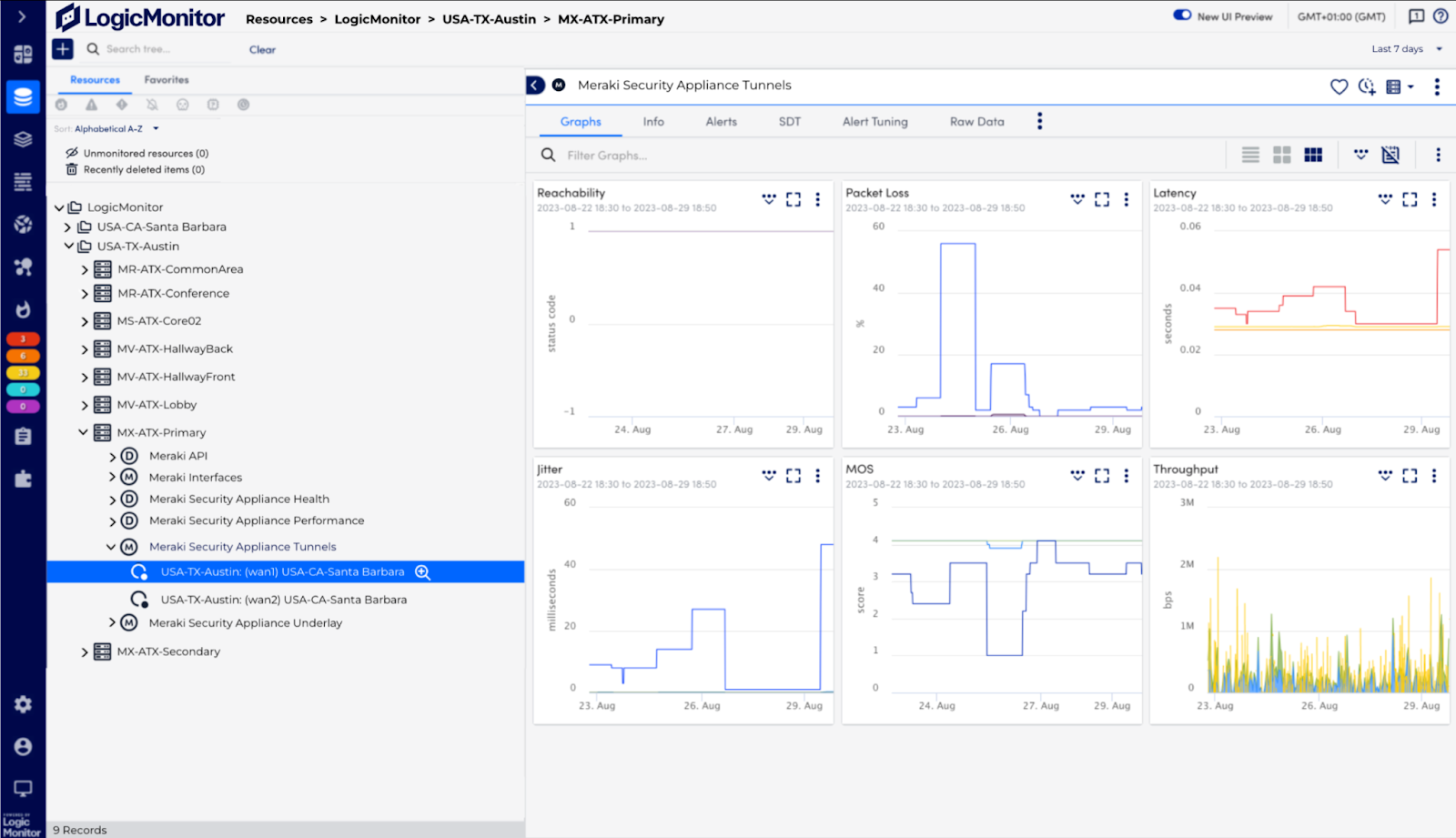Open the Alert Tuning tab
The image size is (1456, 838).
(874, 121)
